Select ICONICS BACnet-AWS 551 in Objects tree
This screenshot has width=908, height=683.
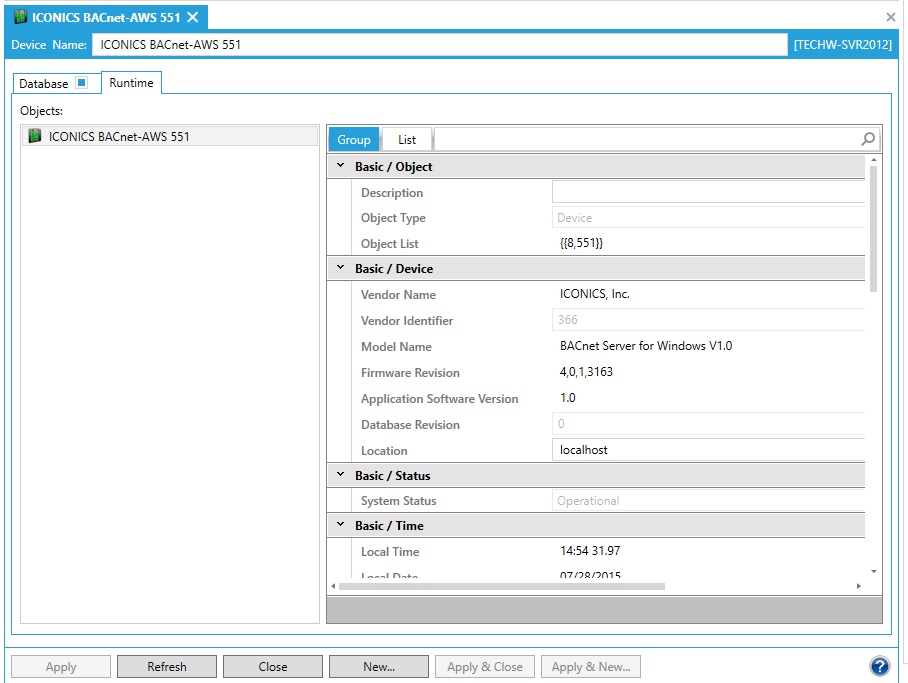click(170, 136)
